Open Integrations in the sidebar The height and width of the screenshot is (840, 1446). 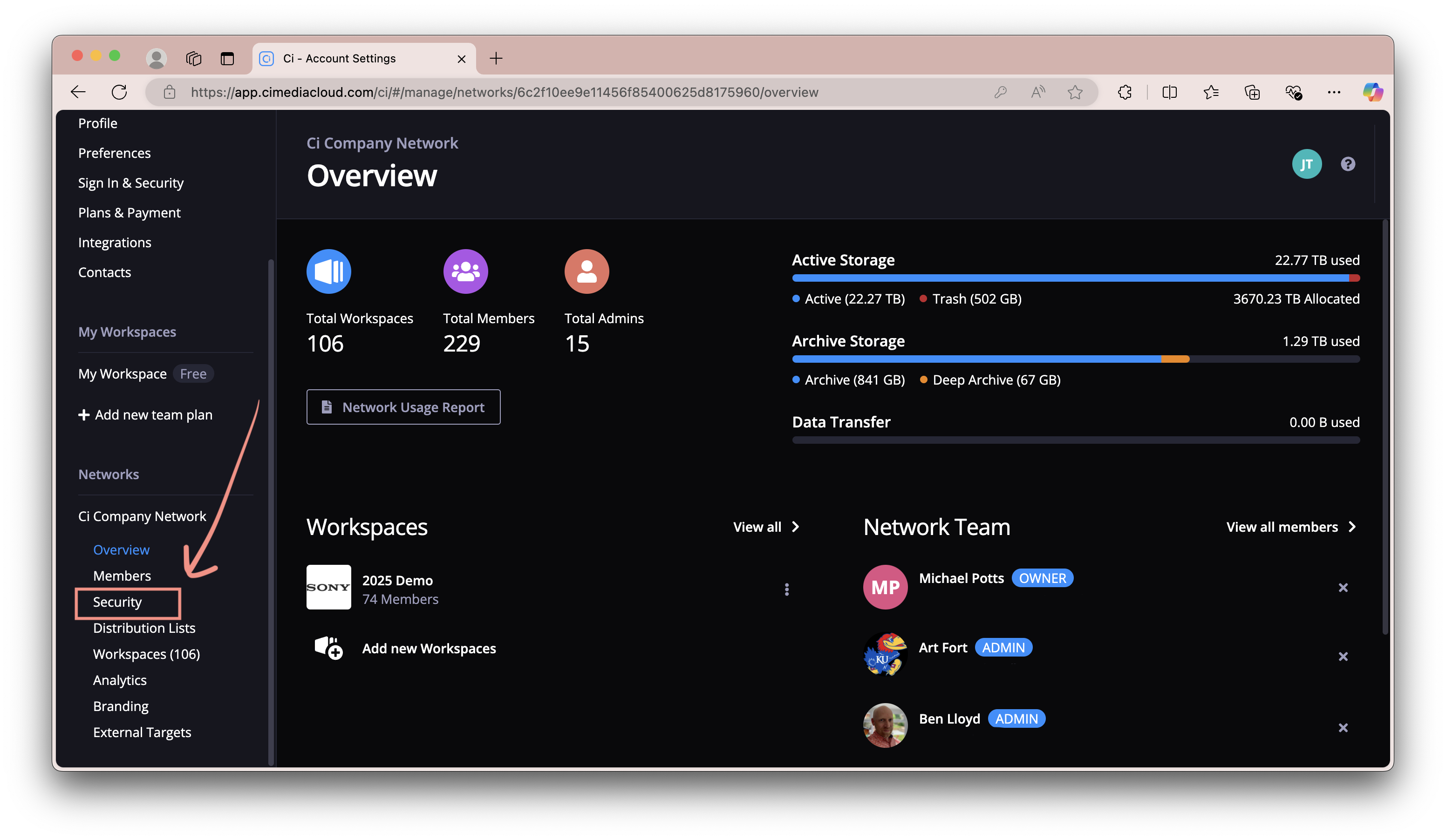[x=115, y=243]
